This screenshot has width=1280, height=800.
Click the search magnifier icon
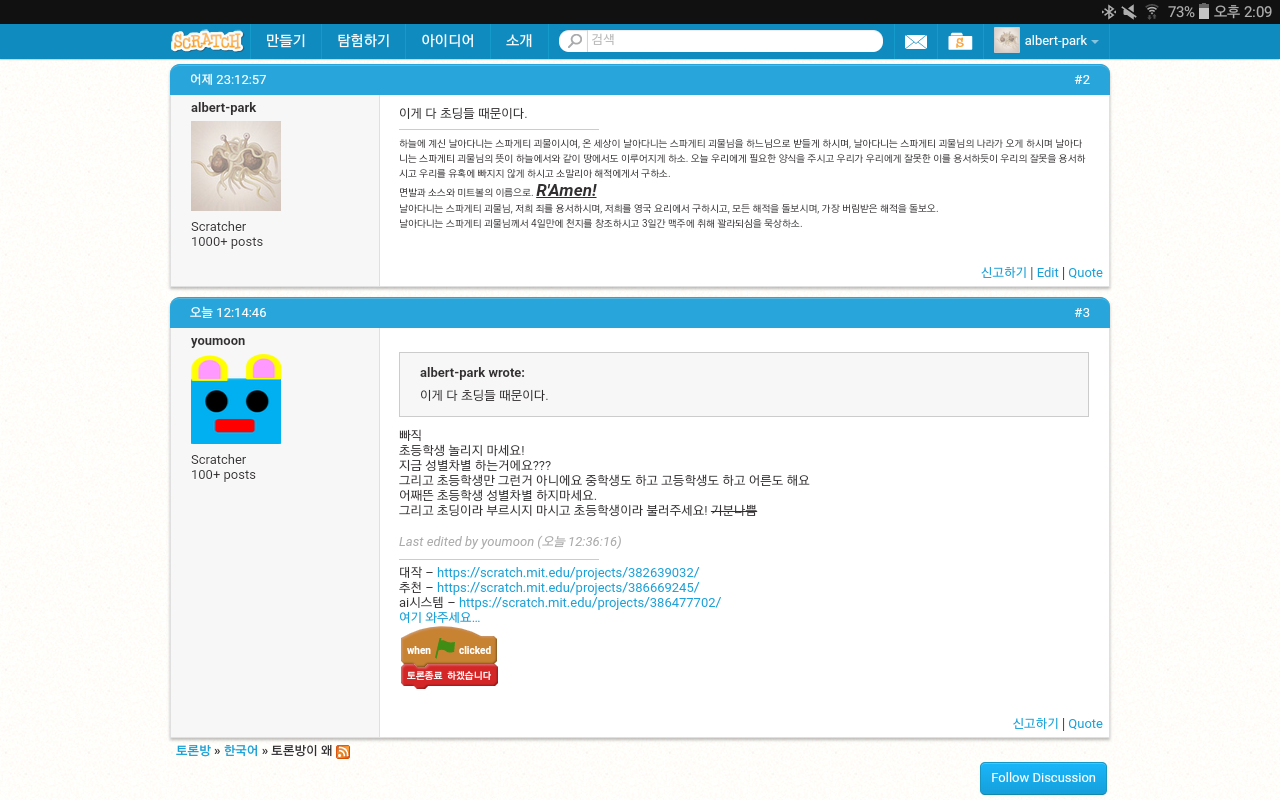[574, 41]
